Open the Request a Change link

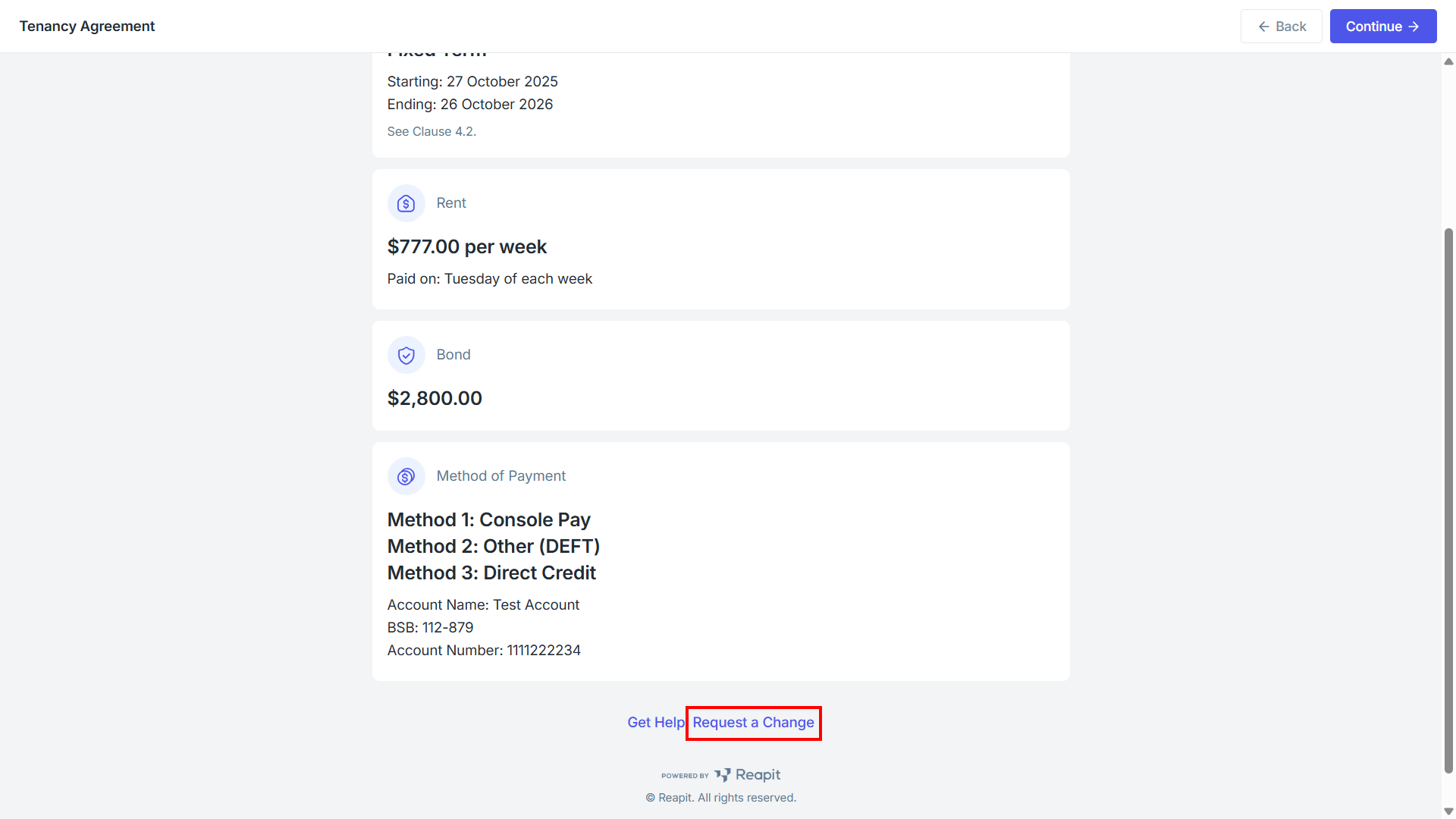(753, 723)
